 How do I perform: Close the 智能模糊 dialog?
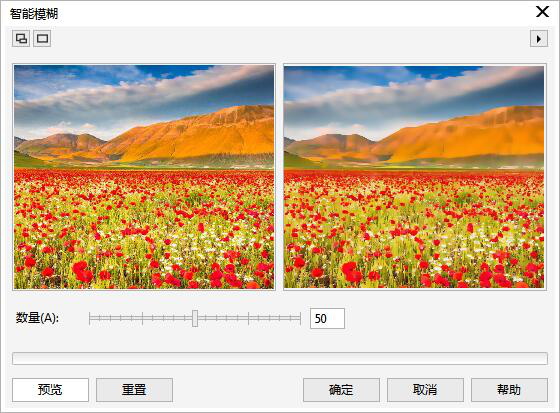(542, 12)
